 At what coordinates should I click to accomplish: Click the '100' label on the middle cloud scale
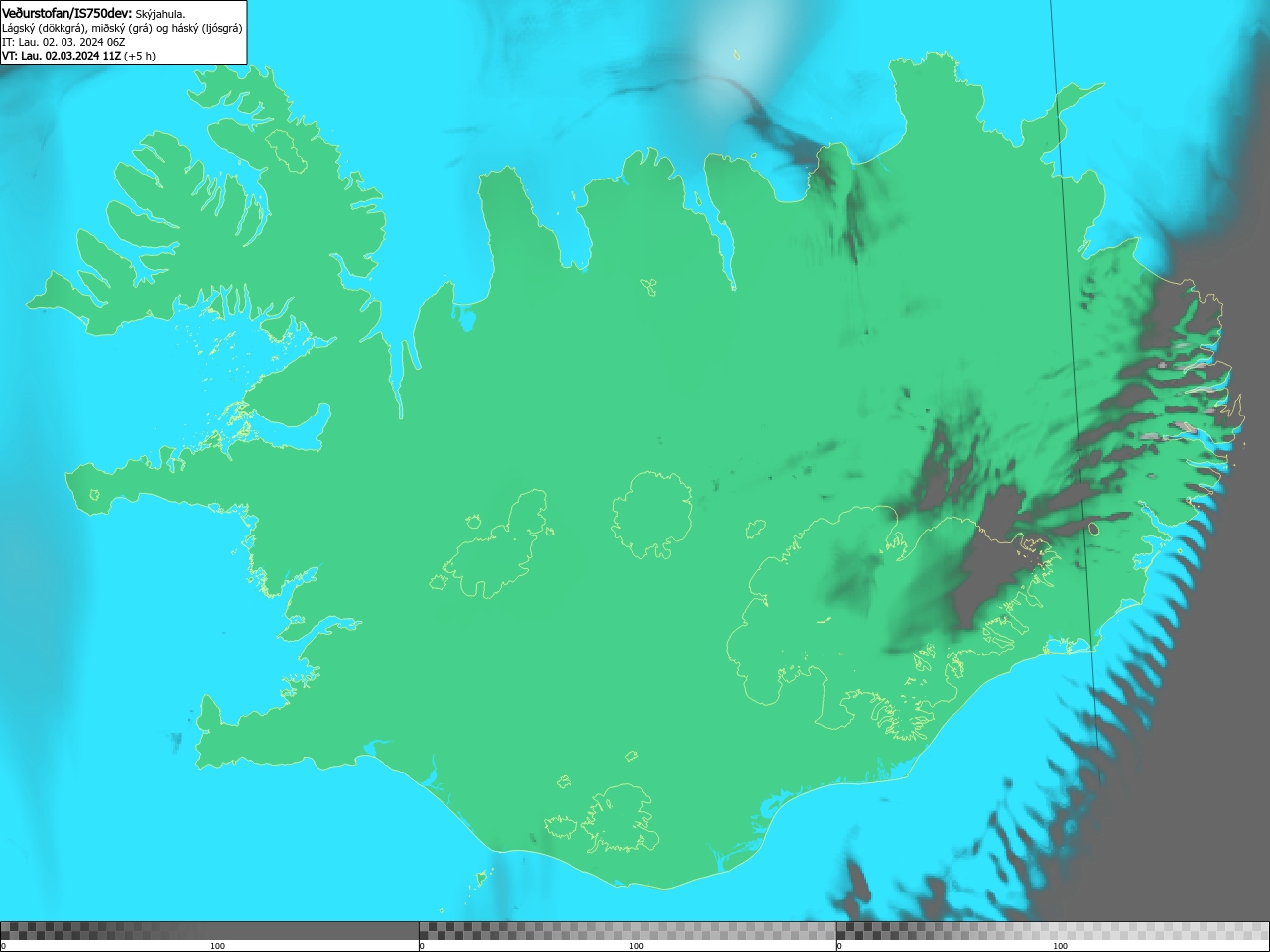(636, 946)
